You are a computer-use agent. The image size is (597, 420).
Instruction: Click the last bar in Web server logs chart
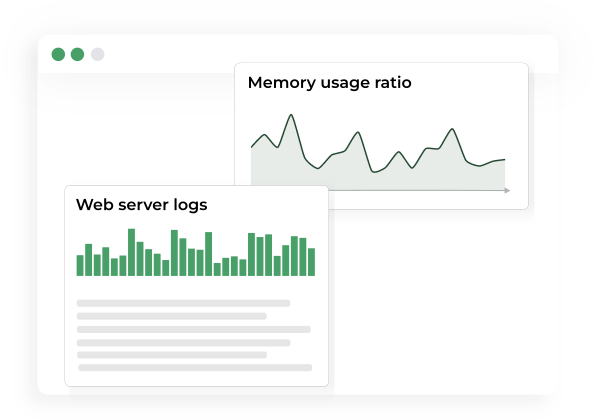tap(311, 262)
